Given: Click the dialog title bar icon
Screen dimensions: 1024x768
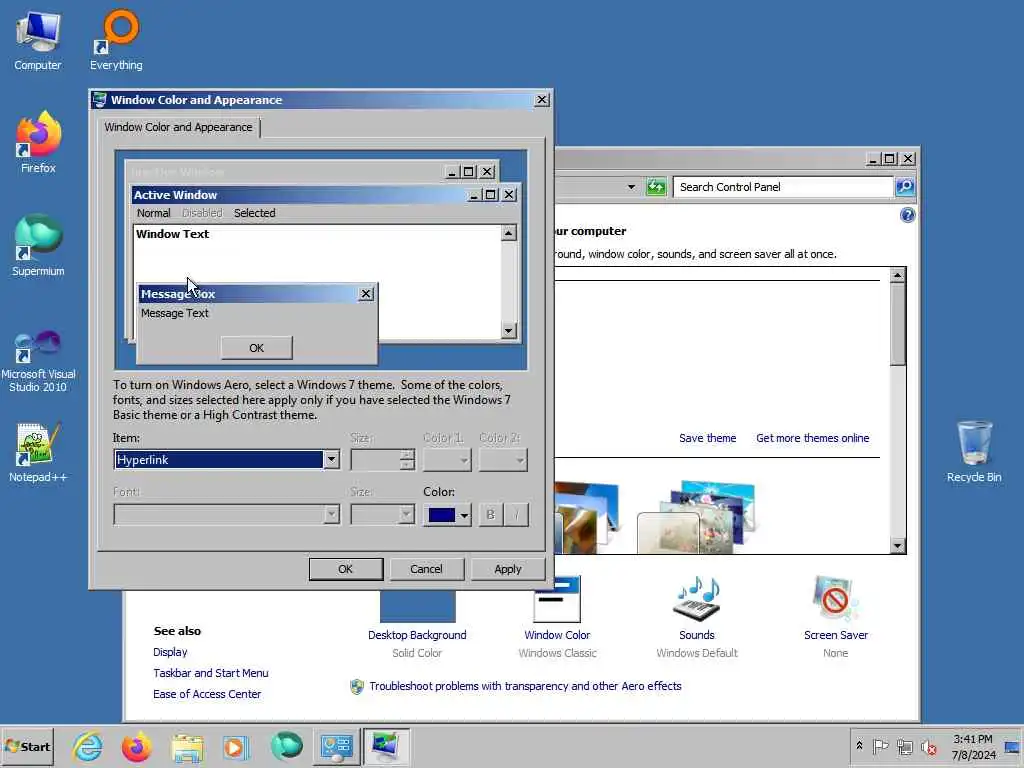Looking at the screenshot, I should [99, 100].
